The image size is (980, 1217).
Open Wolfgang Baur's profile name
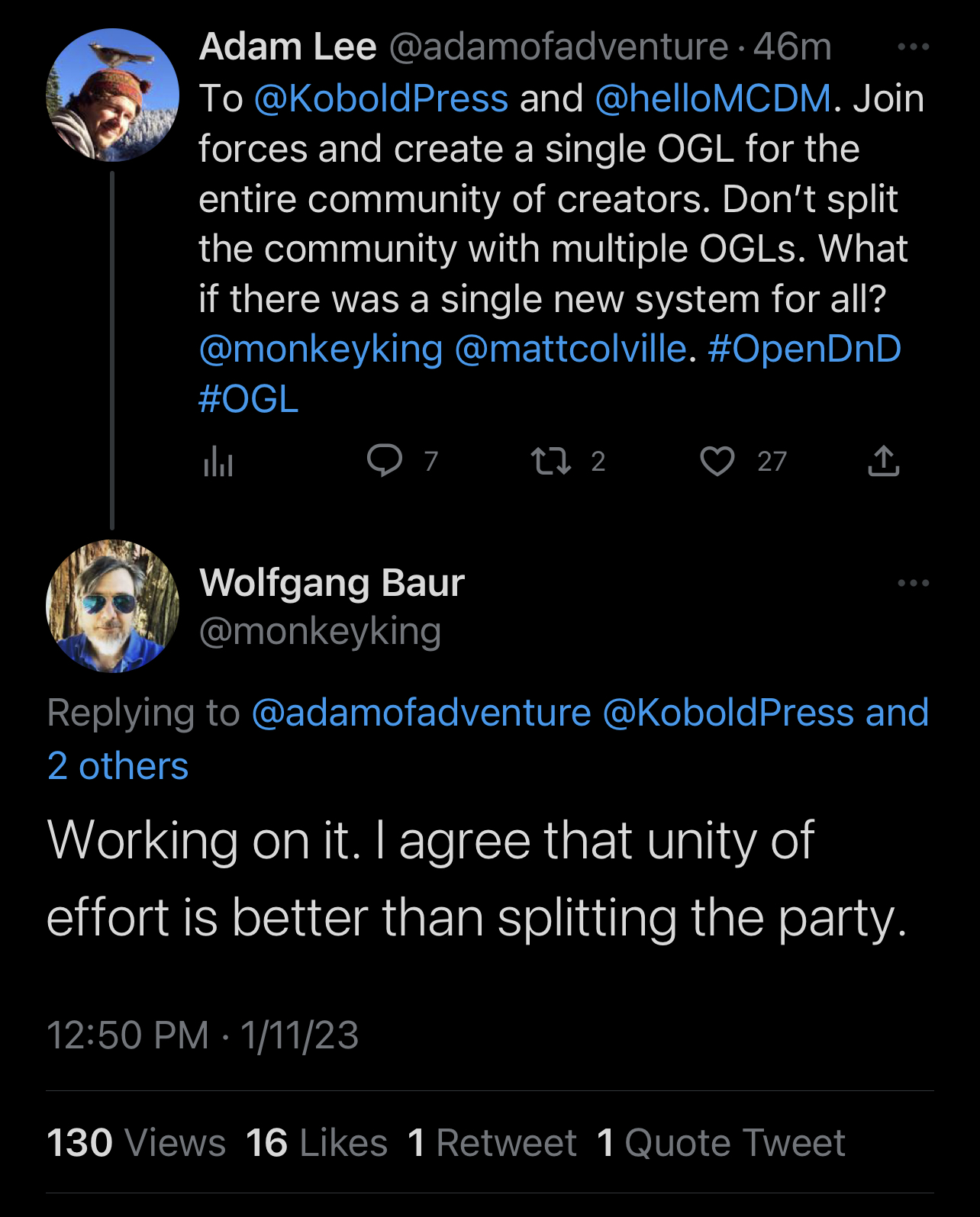[x=332, y=583]
